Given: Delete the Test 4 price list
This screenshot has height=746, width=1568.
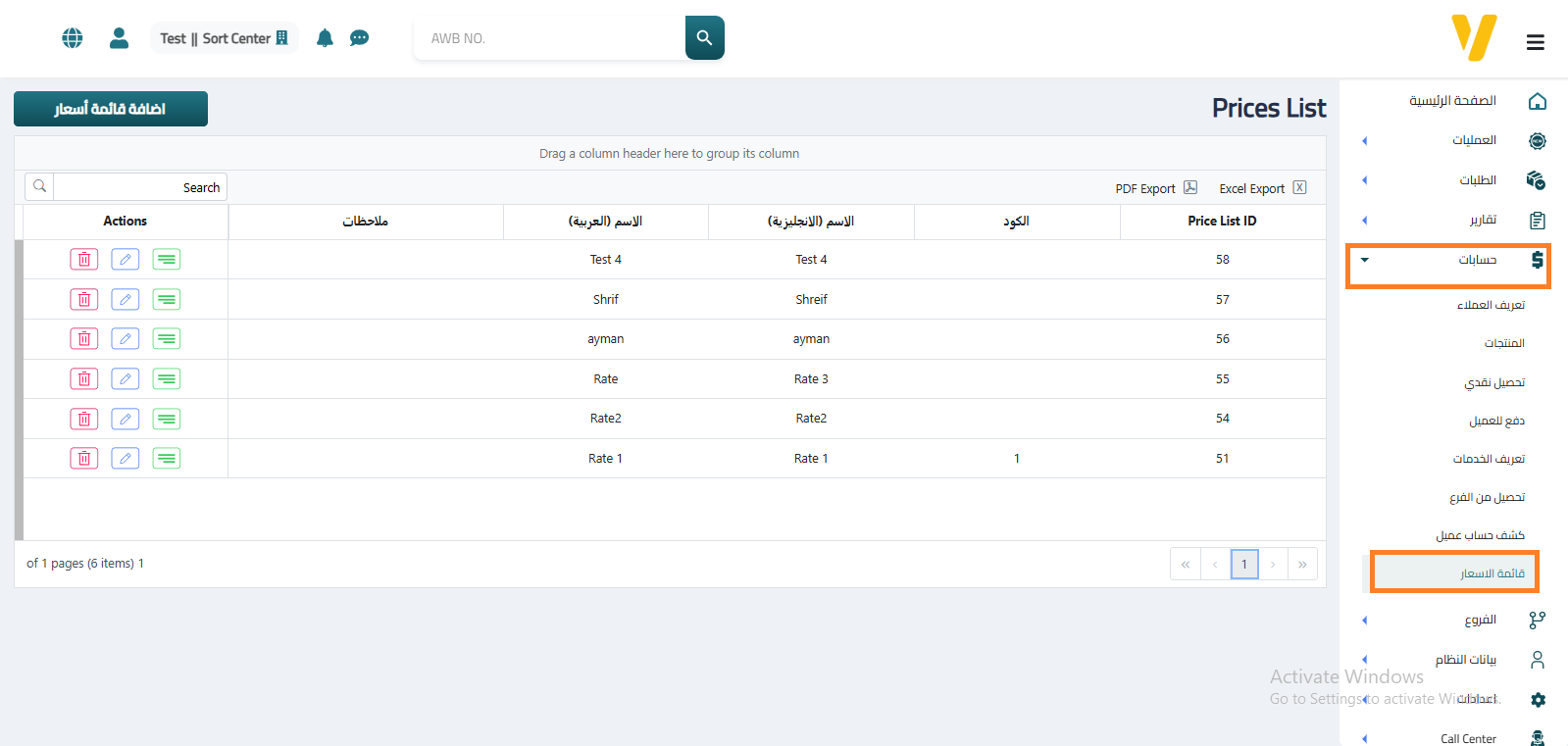Looking at the screenshot, I should tap(84, 260).
